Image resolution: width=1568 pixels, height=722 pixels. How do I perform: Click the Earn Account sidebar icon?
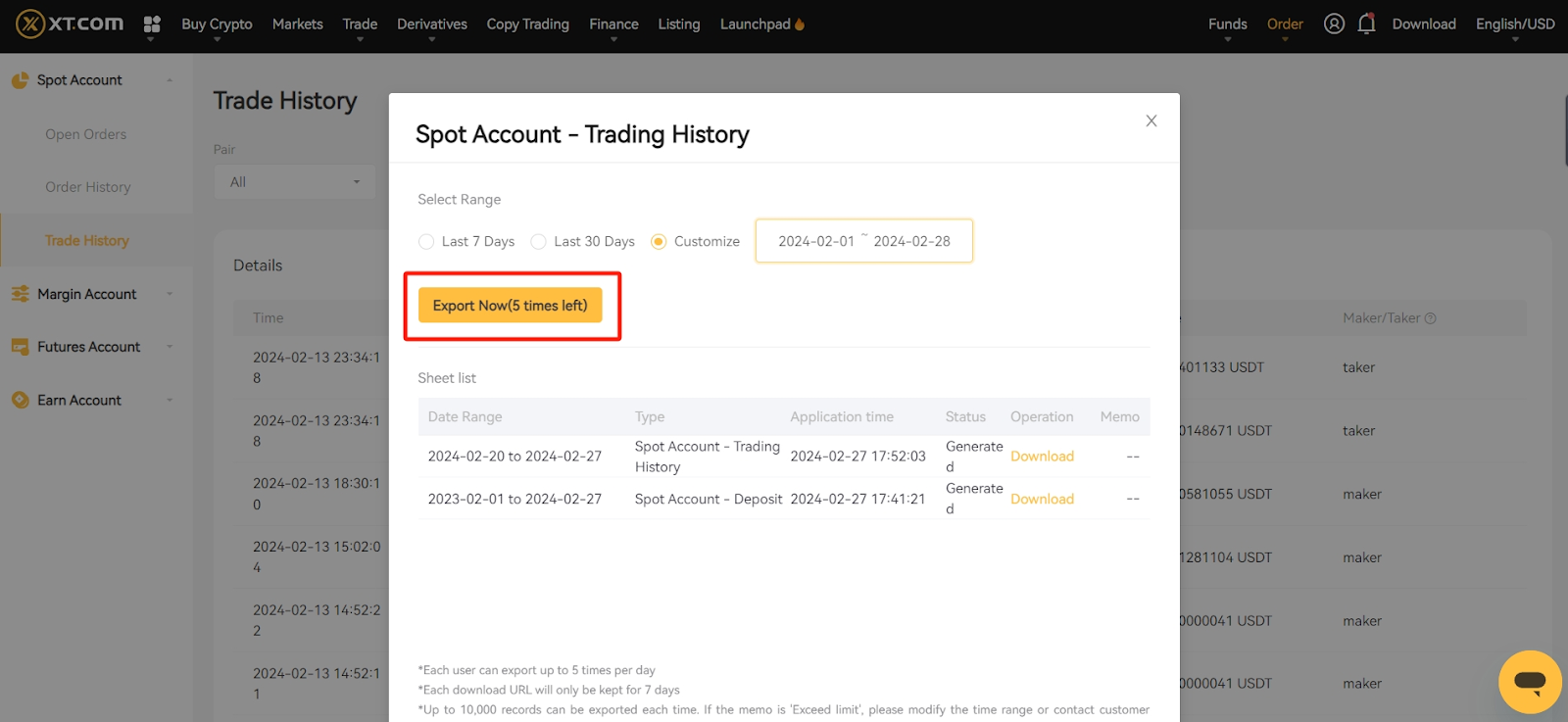[20, 400]
